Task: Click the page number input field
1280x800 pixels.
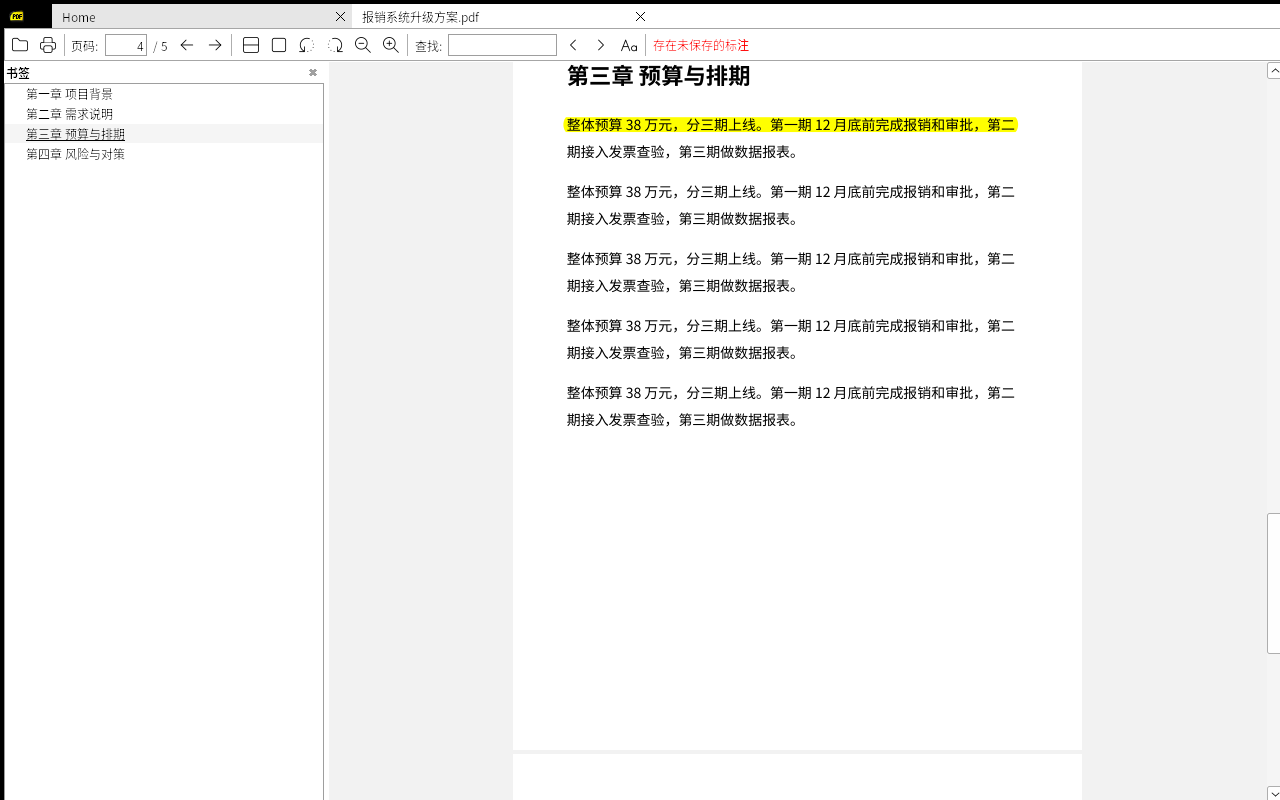Action: click(x=126, y=45)
